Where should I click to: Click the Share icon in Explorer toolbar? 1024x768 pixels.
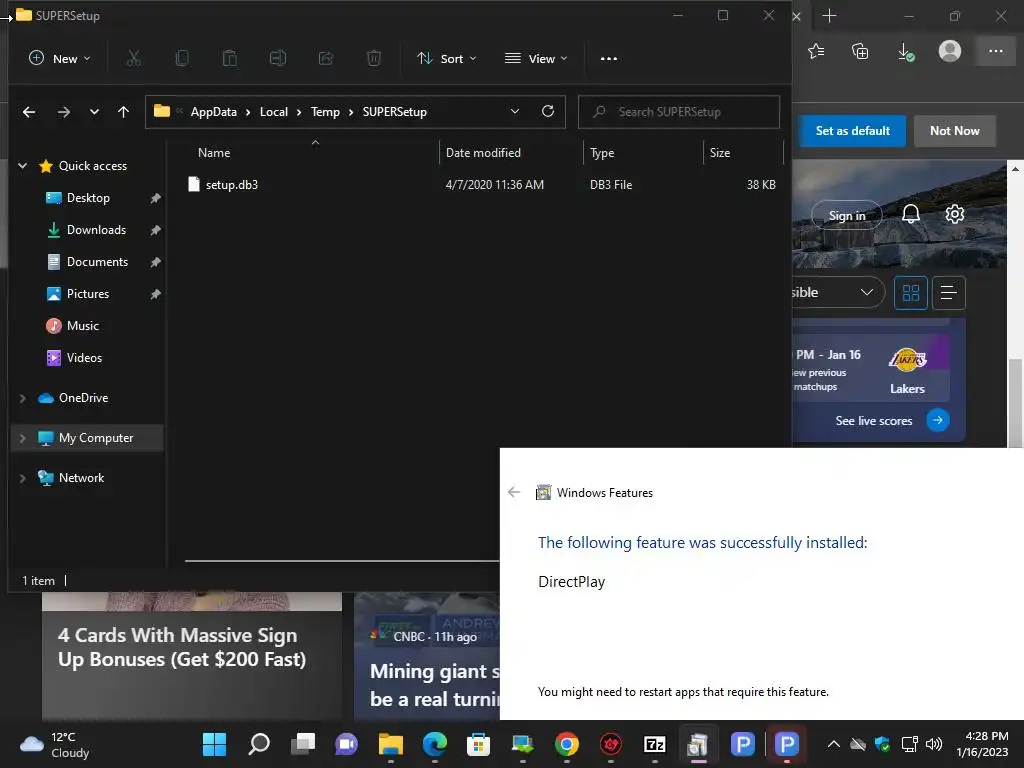tap(326, 59)
